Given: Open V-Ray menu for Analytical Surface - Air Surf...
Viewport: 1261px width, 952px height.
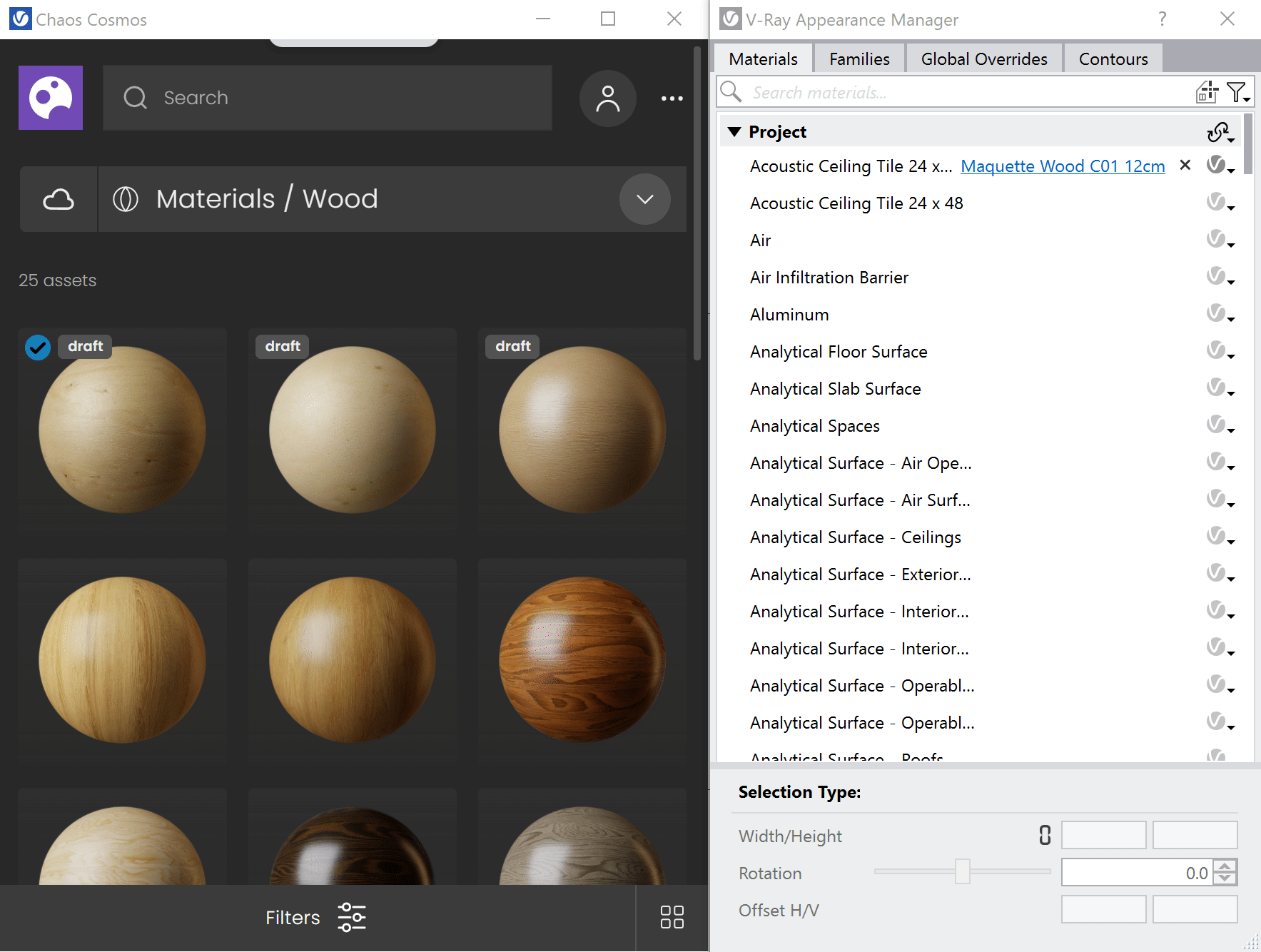Looking at the screenshot, I should tap(1220, 500).
